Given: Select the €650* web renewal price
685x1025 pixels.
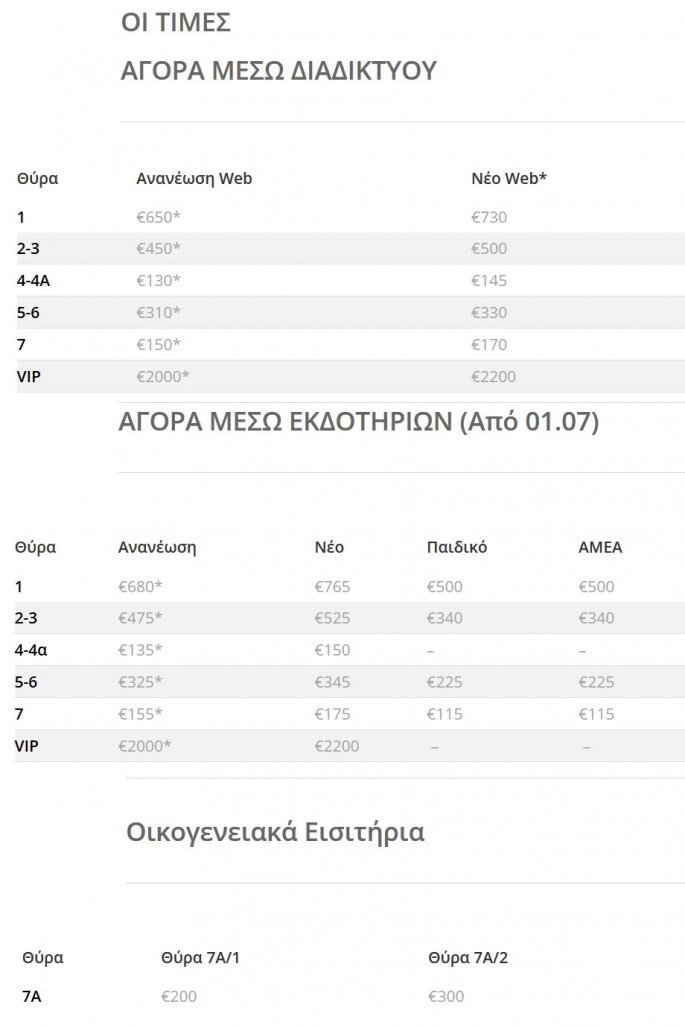Looking at the screenshot, I should 158,217.
